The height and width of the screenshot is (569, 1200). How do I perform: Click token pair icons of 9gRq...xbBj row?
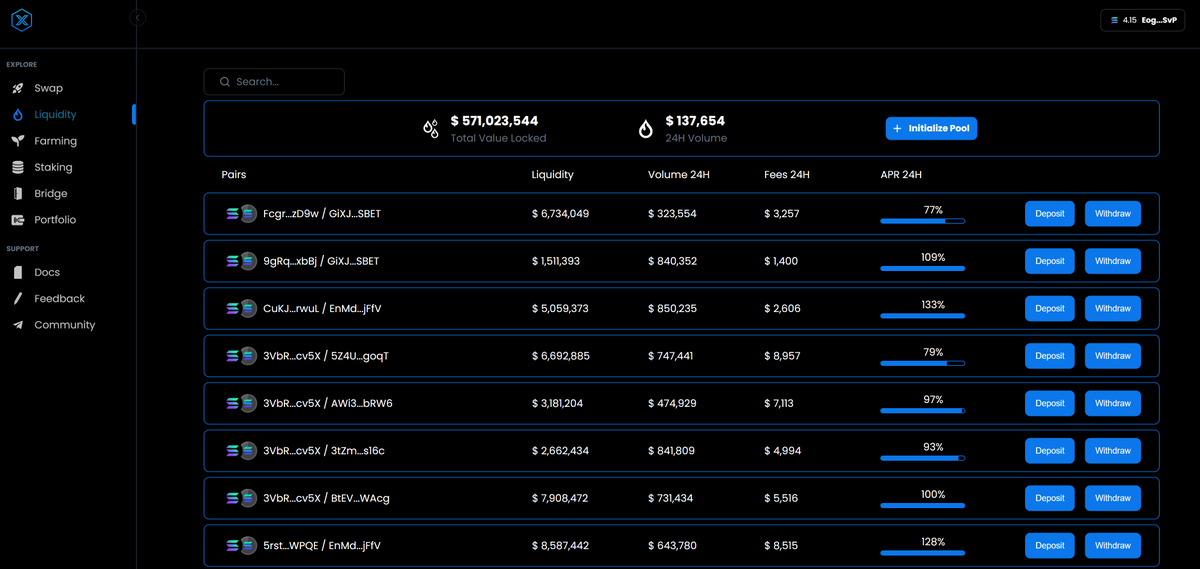coord(241,261)
